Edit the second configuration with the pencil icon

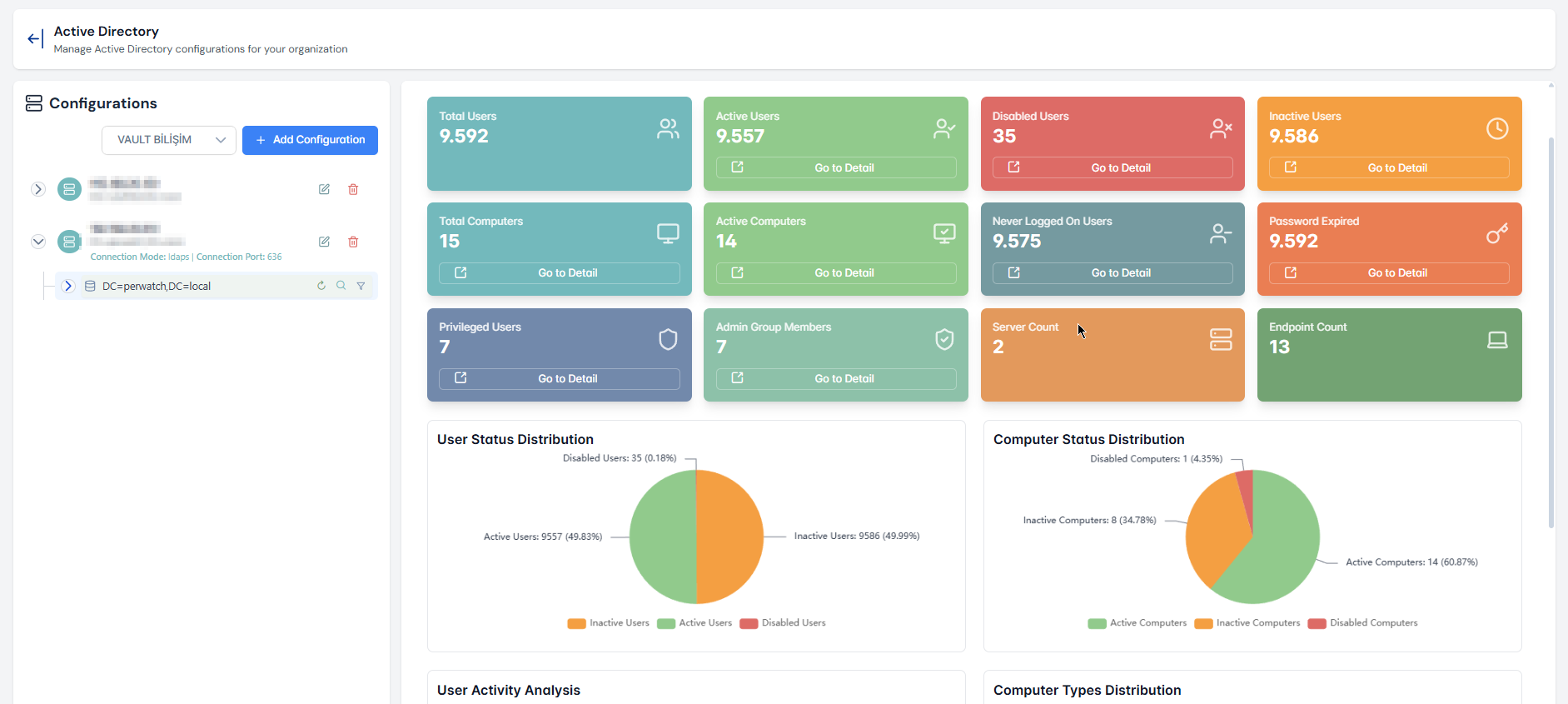tap(324, 242)
